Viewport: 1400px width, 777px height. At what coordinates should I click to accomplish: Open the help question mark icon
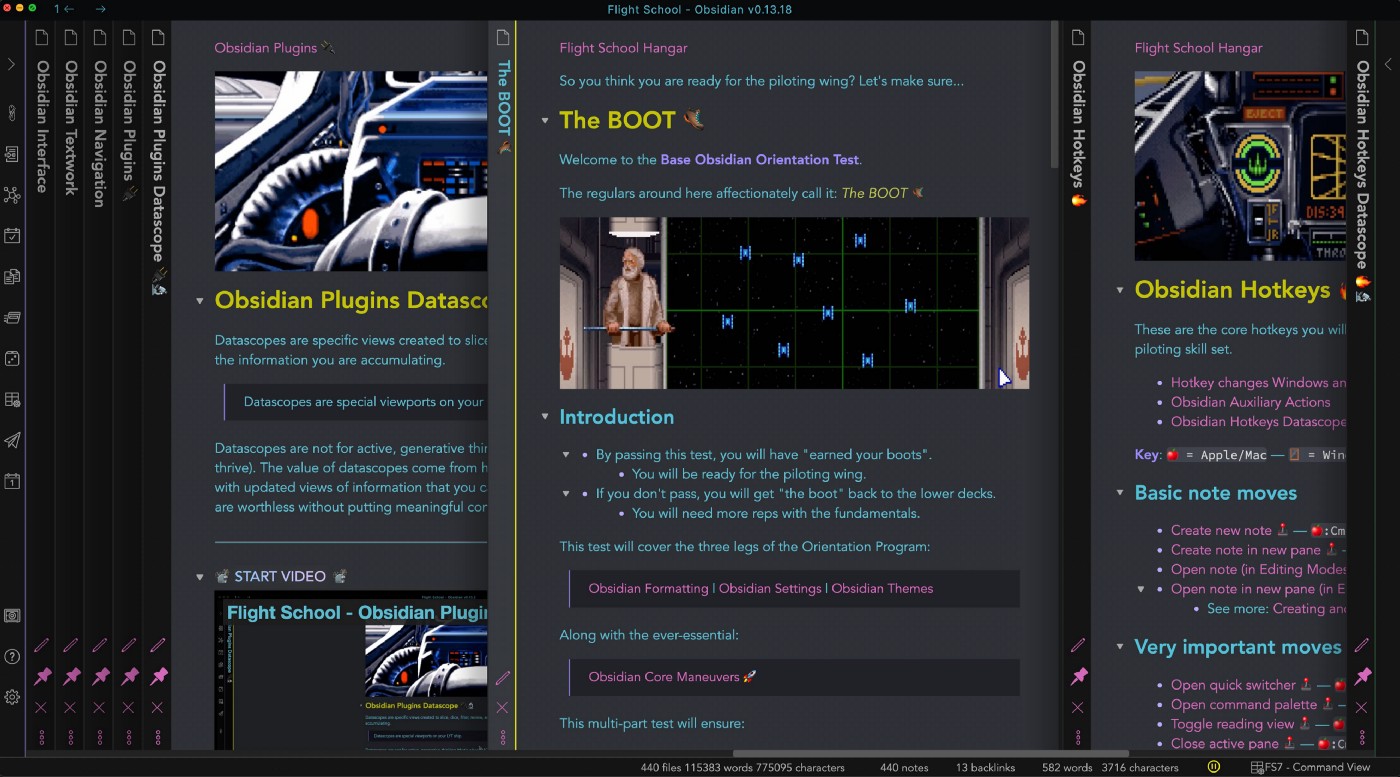[x=13, y=658]
